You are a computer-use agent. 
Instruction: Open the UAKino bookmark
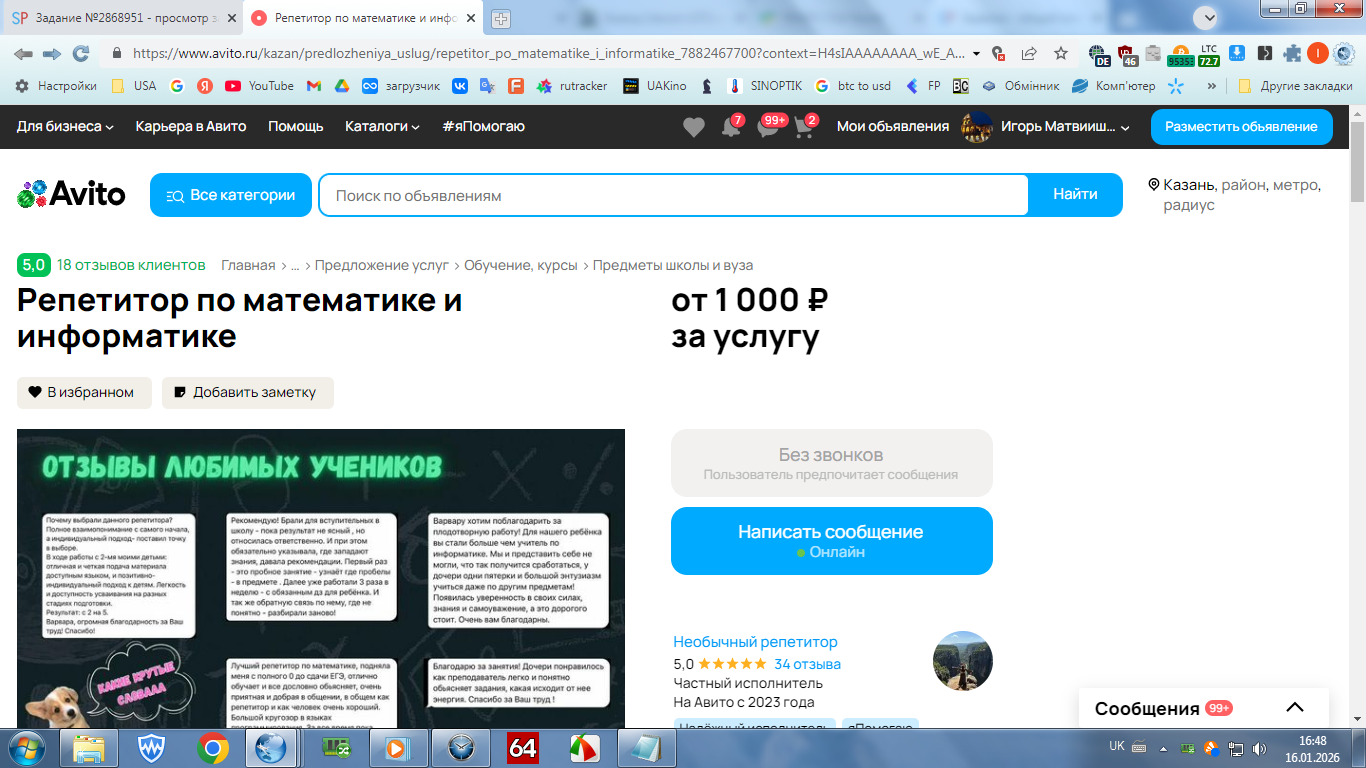coord(654,86)
